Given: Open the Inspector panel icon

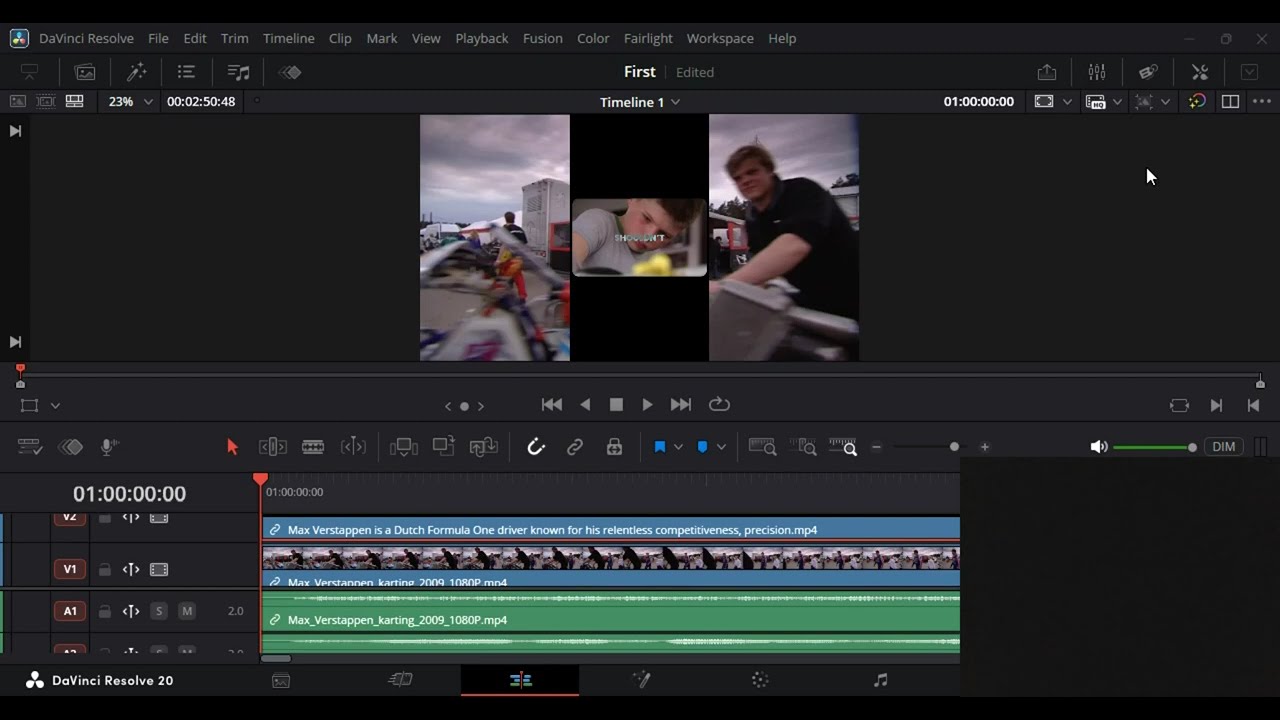Looking at the screenshot, I should (x=1200, y=72).
